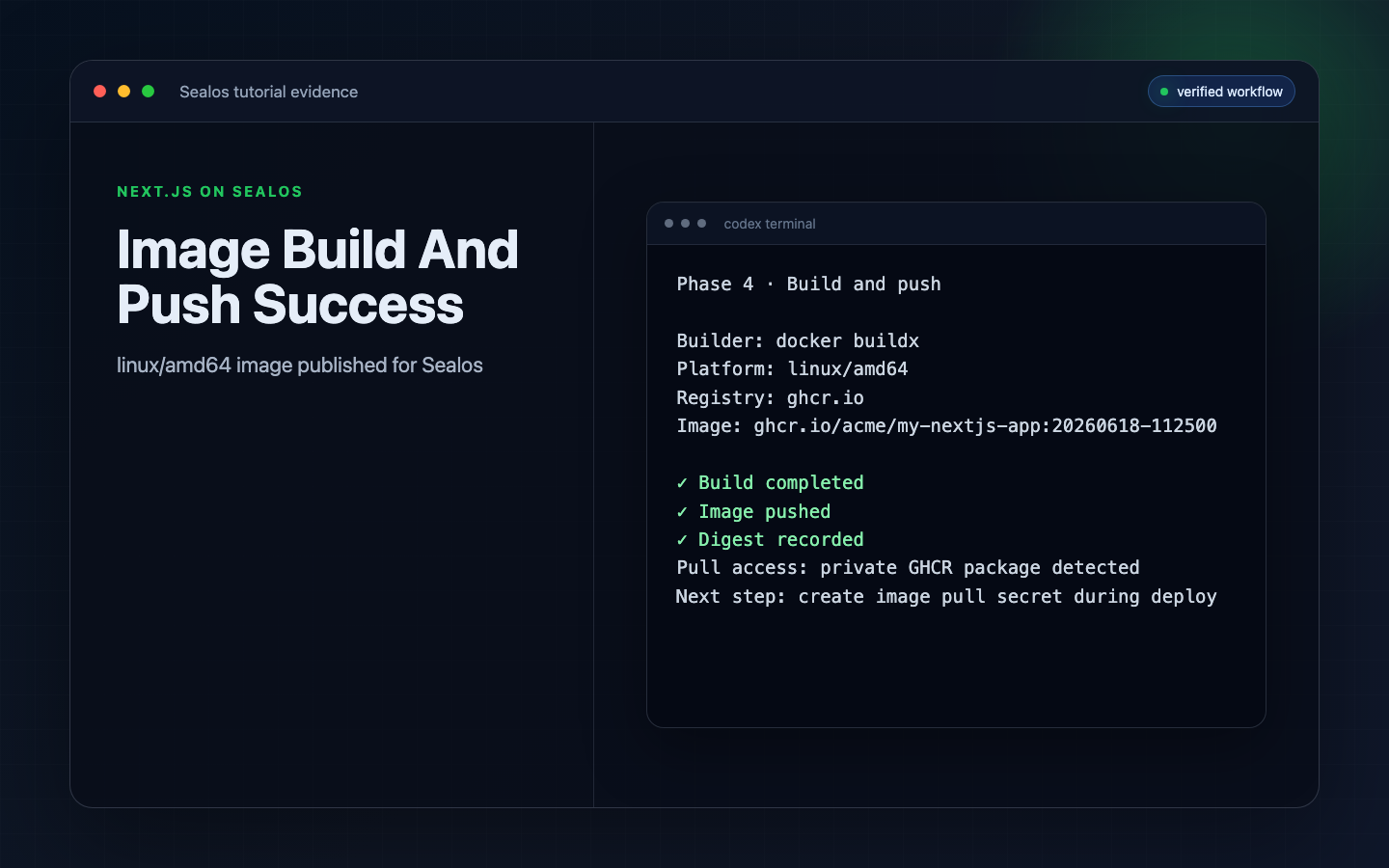The width and height of the screenshot is (1389, 868).
Task: Click the verified workflow badge
Action: pyautogui.click(x=1221, y=92)
